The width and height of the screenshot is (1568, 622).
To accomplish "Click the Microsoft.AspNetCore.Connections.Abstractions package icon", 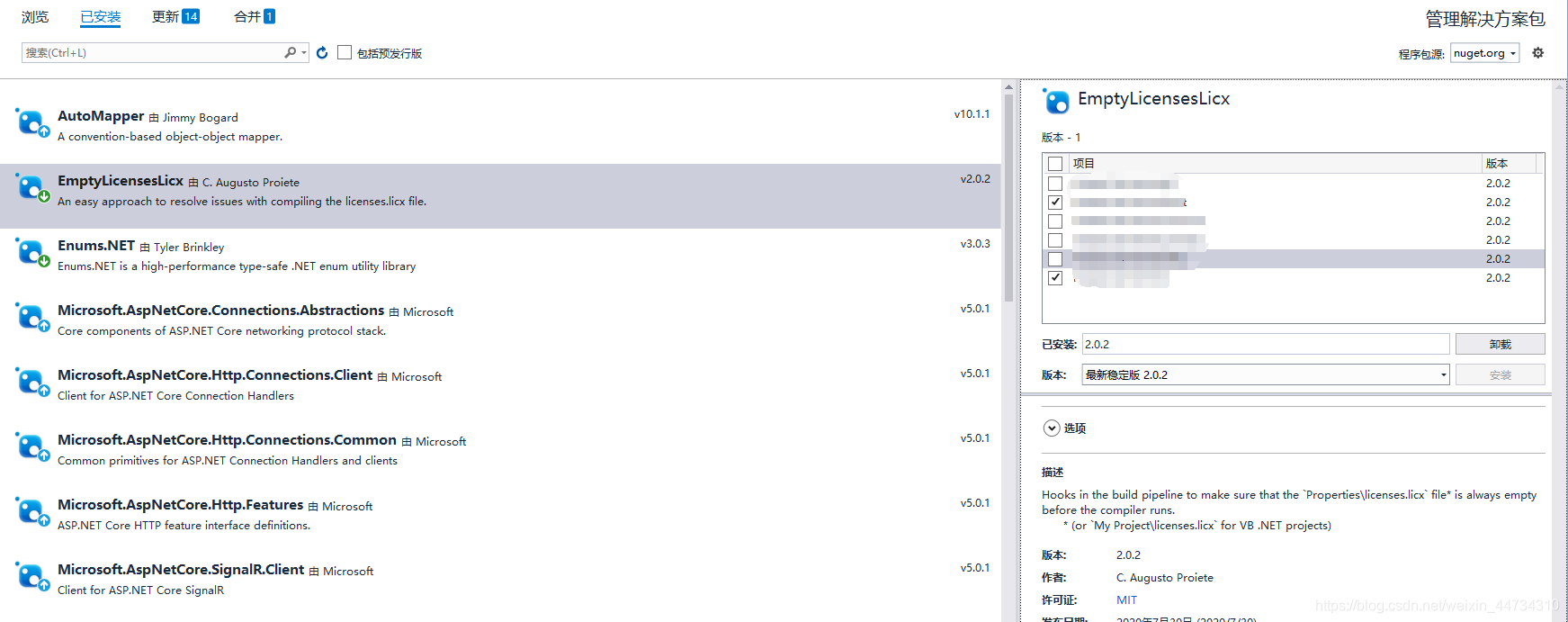I will 31,317.
